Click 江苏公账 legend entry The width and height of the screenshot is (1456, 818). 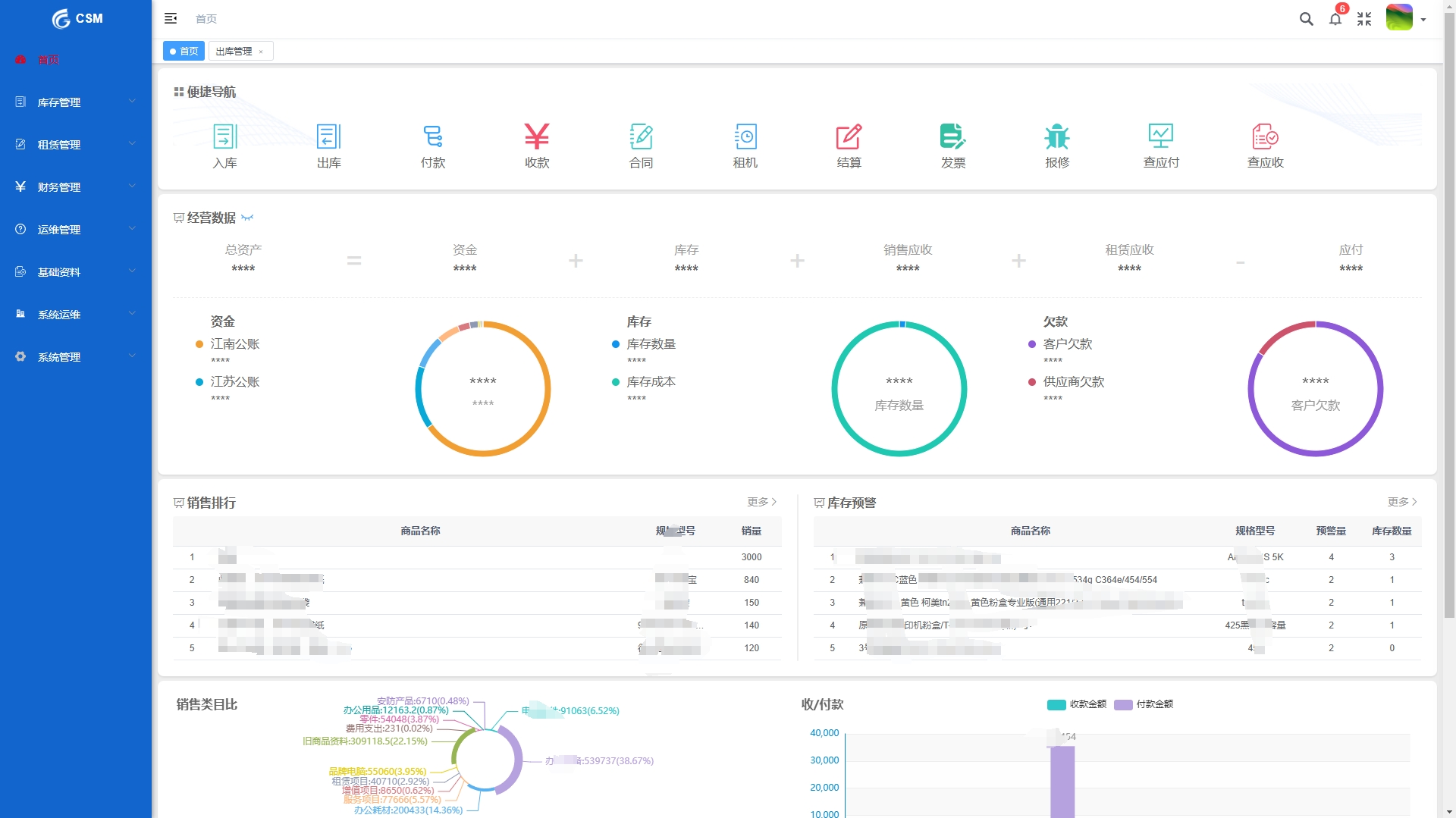[227, 381]
